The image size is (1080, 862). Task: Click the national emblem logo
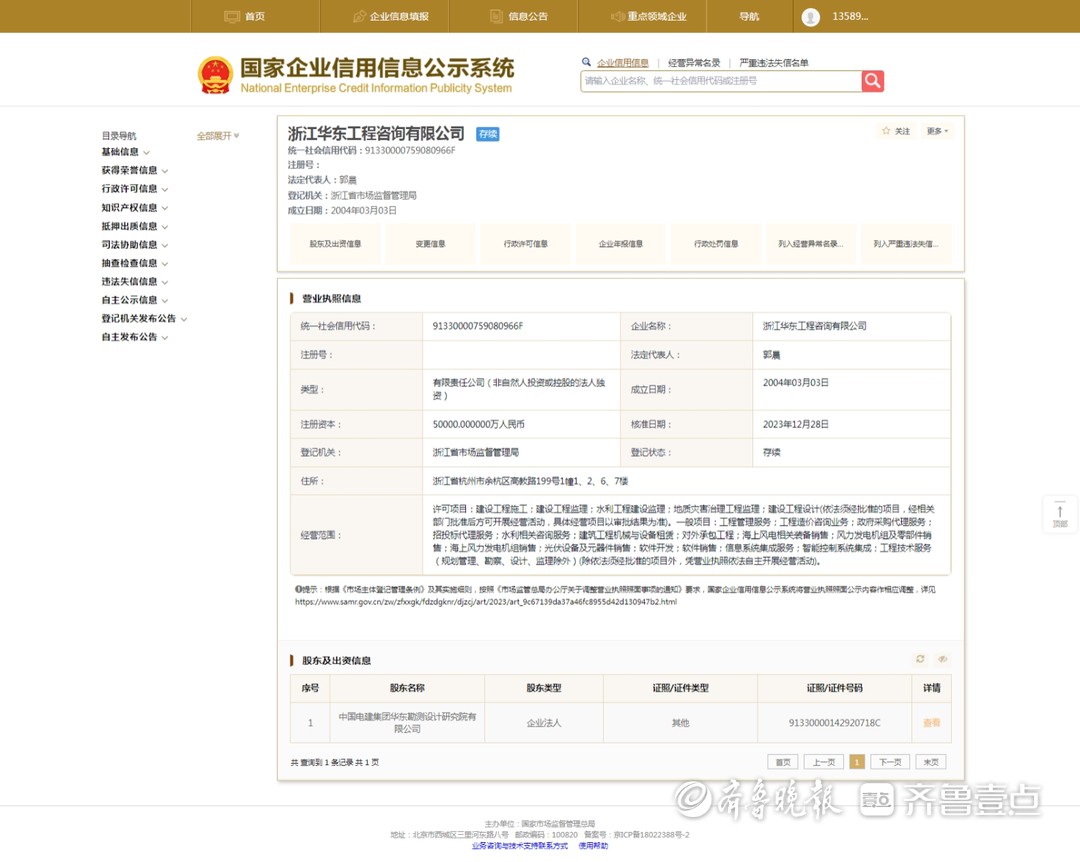coord(215,75)
